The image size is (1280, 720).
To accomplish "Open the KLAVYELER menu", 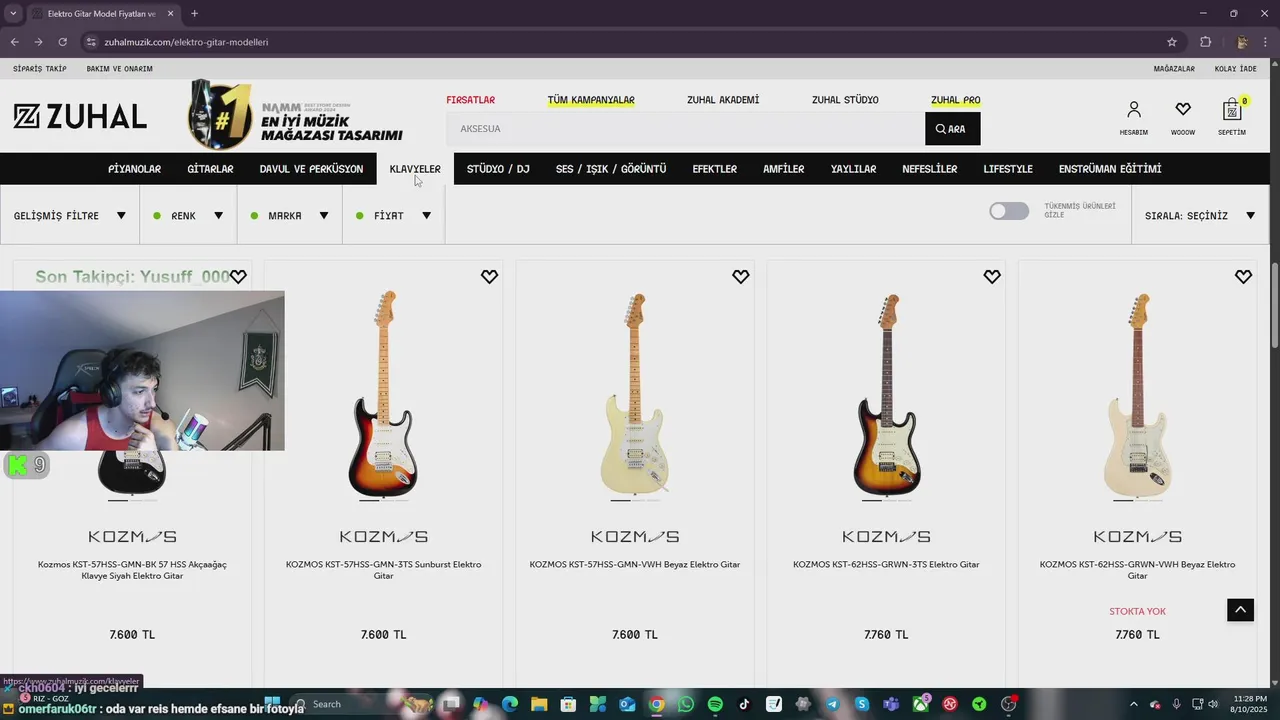I will [x=415, y=169].
